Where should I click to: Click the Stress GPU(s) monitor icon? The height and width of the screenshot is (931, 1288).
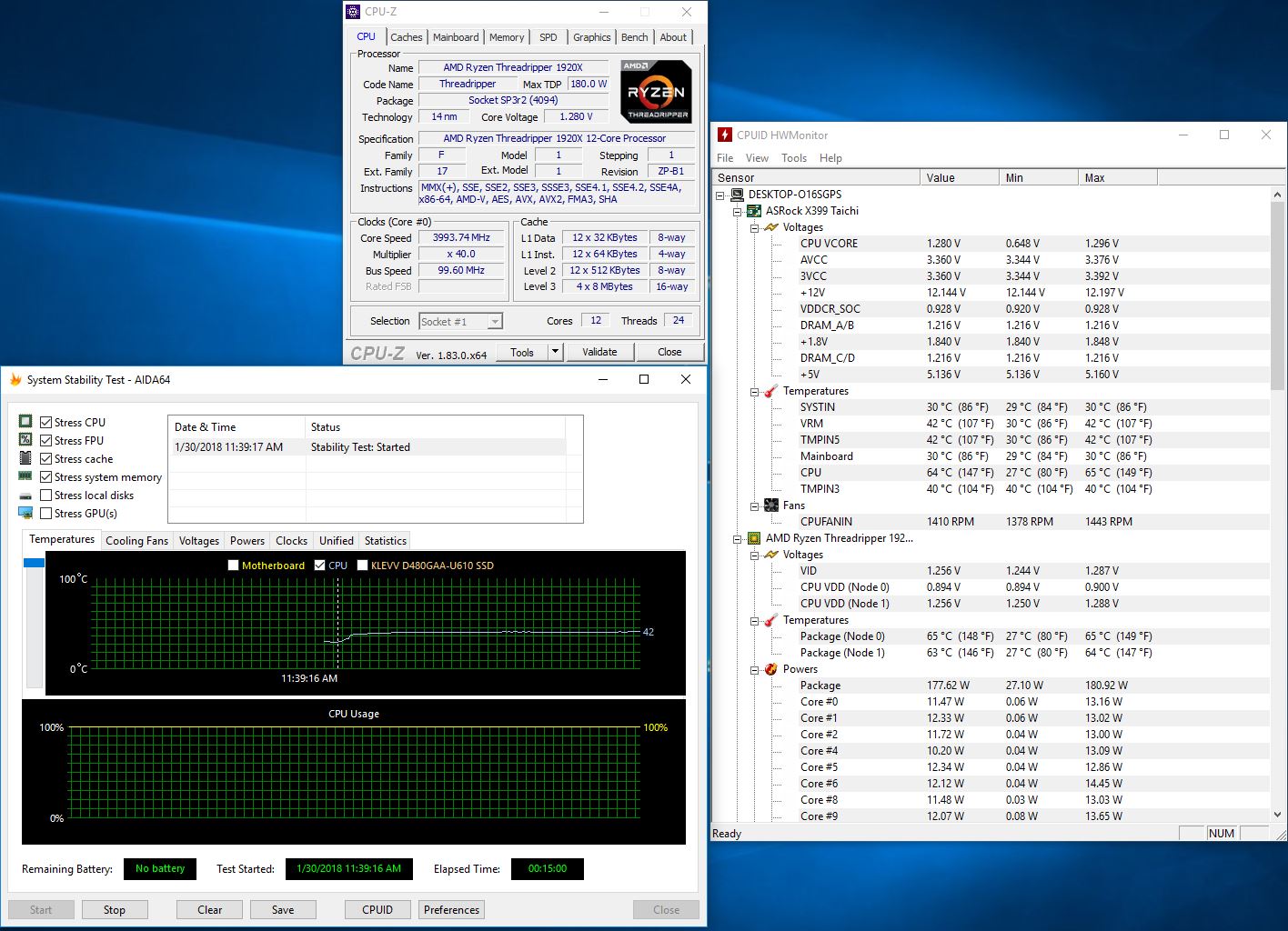point(25,514)
